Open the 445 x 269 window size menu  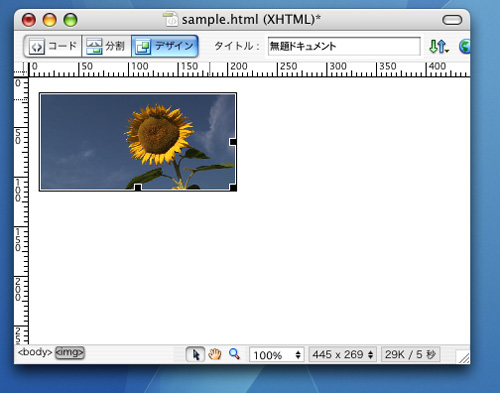pyautogui.click(x=343, y=354)
